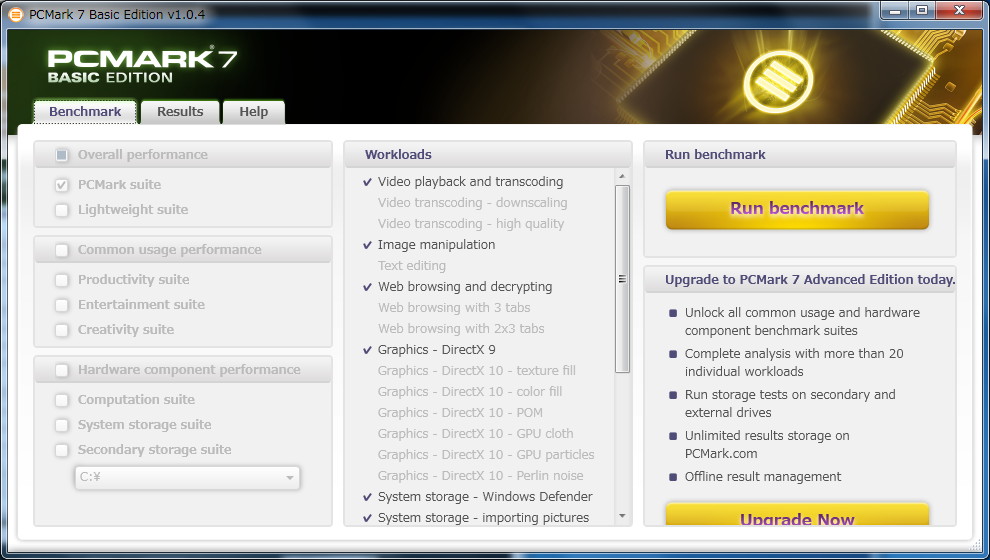990x560 pixels.
Task: Select 'Graphics - DirectX 10 - GPU particles'
Action: 486,455
